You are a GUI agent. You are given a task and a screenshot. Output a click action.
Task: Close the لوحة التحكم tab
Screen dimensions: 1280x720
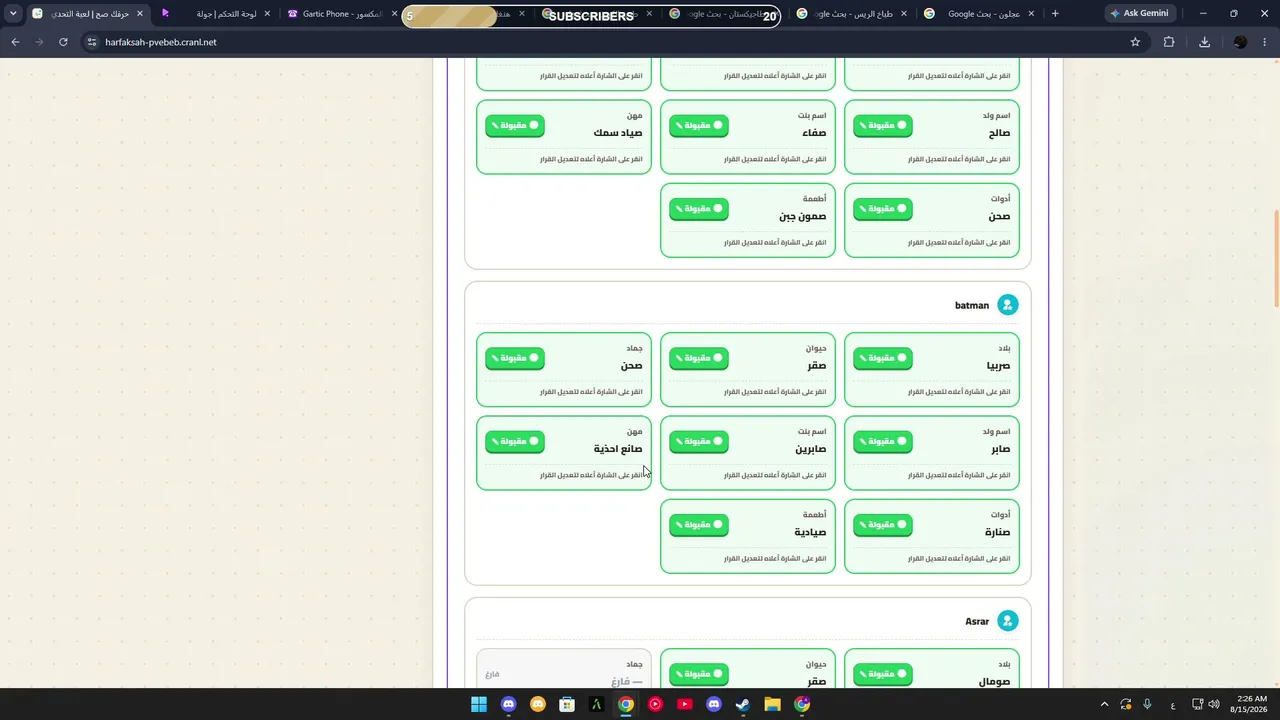(267, 14)
